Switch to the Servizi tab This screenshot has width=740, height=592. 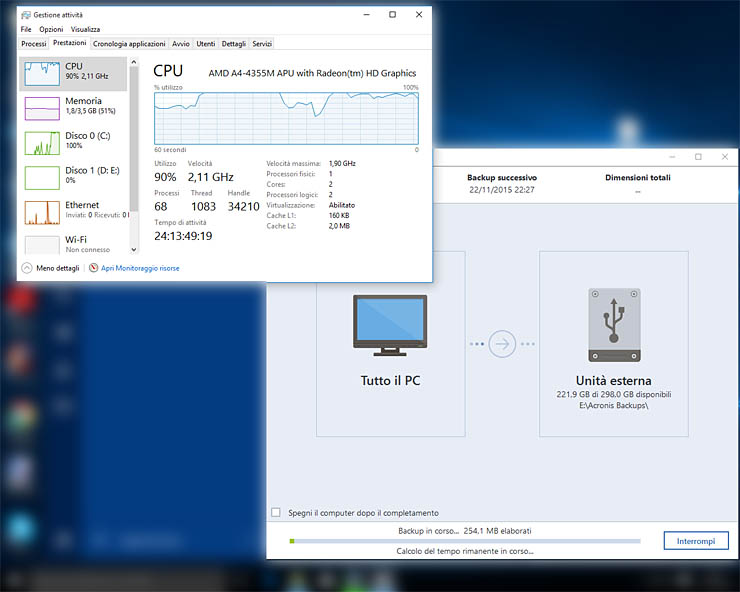click(262, 44)
